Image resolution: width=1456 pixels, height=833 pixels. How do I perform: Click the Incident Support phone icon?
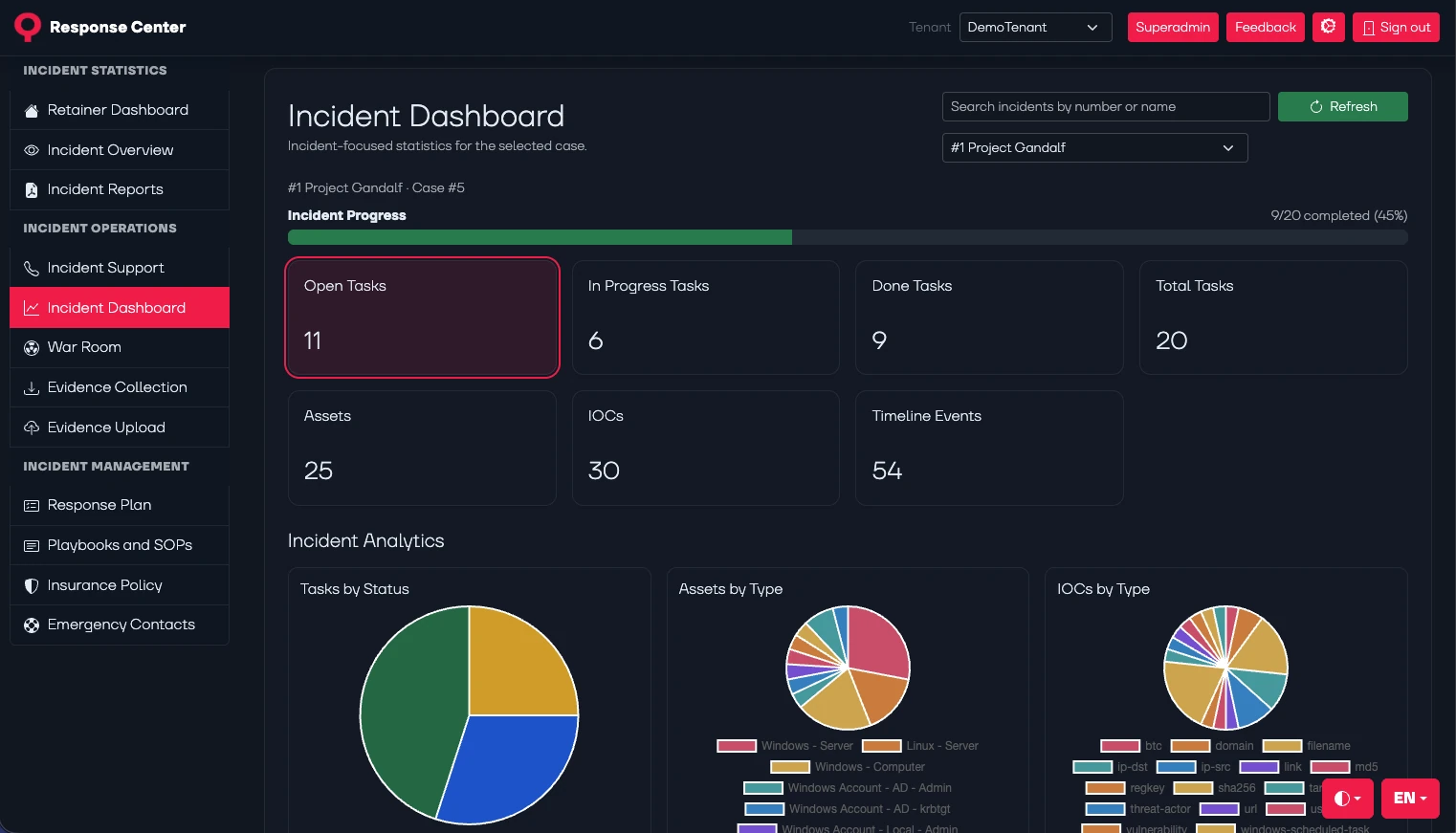(32, 268)
